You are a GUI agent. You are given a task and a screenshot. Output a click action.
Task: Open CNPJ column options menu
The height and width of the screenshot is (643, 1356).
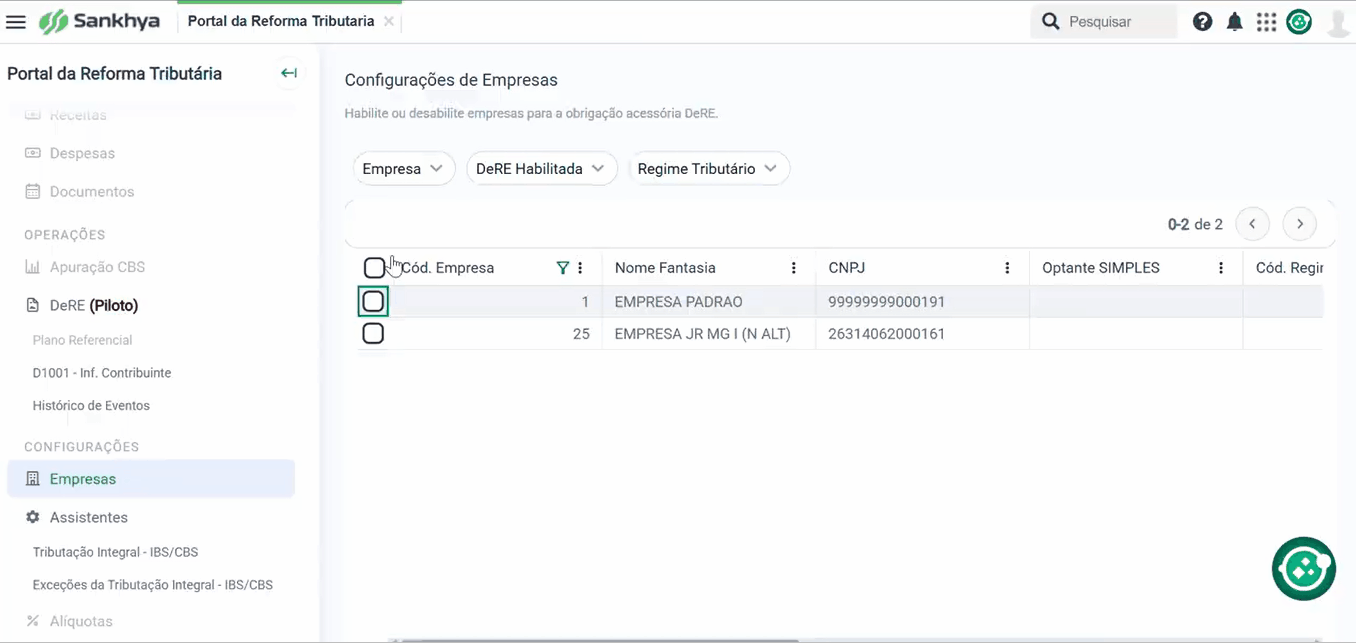[1007, 268]
